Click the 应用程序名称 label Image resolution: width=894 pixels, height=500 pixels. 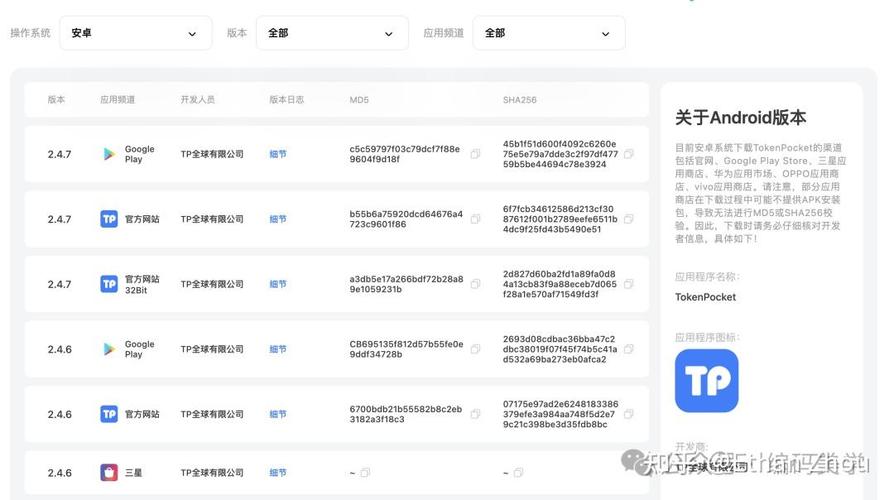pos(707,277)
